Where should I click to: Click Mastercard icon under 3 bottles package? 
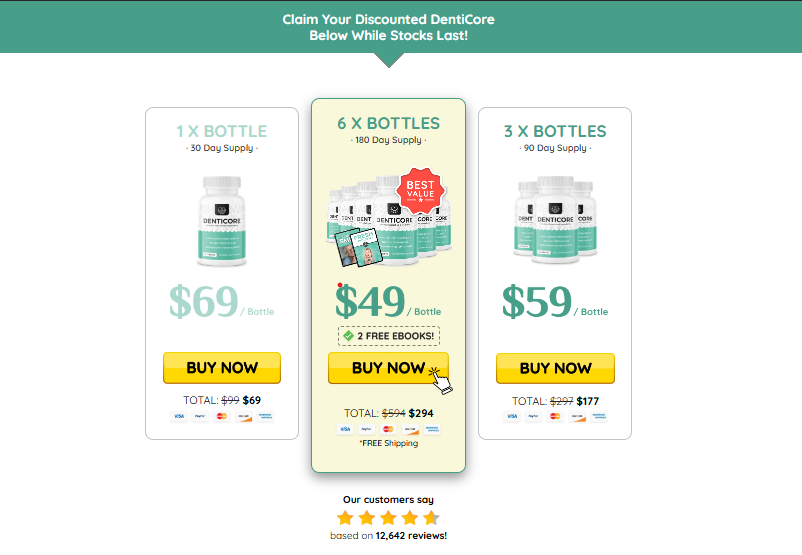[x=555, y=416]
